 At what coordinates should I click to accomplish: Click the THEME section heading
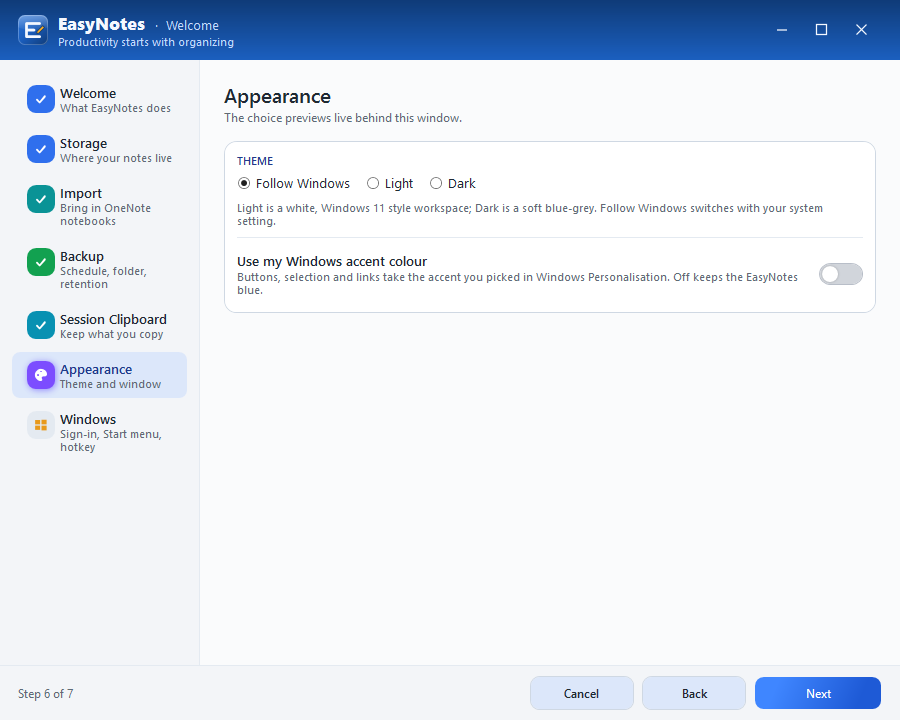coord(255,161)
